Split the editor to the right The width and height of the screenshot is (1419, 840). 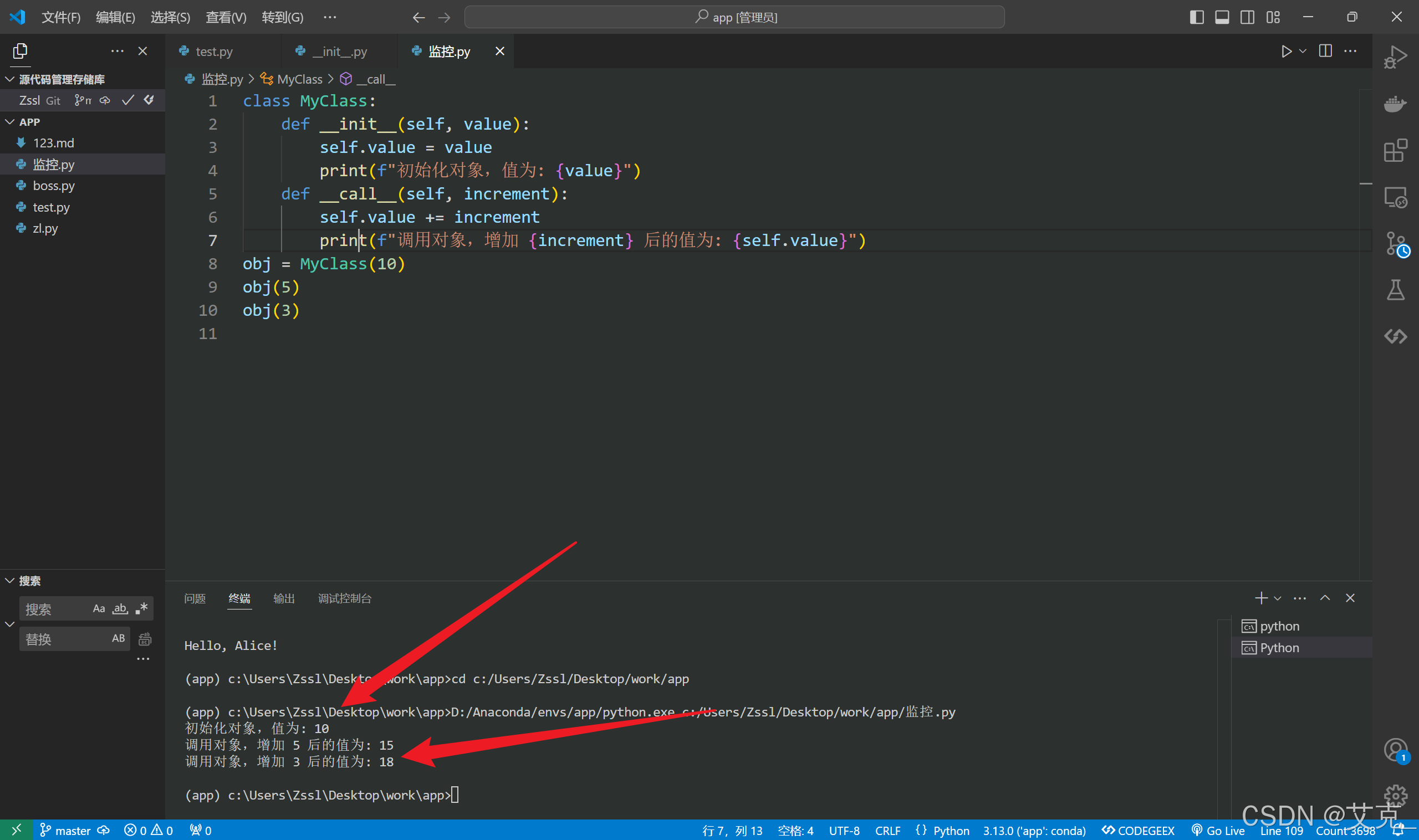pos(1325,52)
